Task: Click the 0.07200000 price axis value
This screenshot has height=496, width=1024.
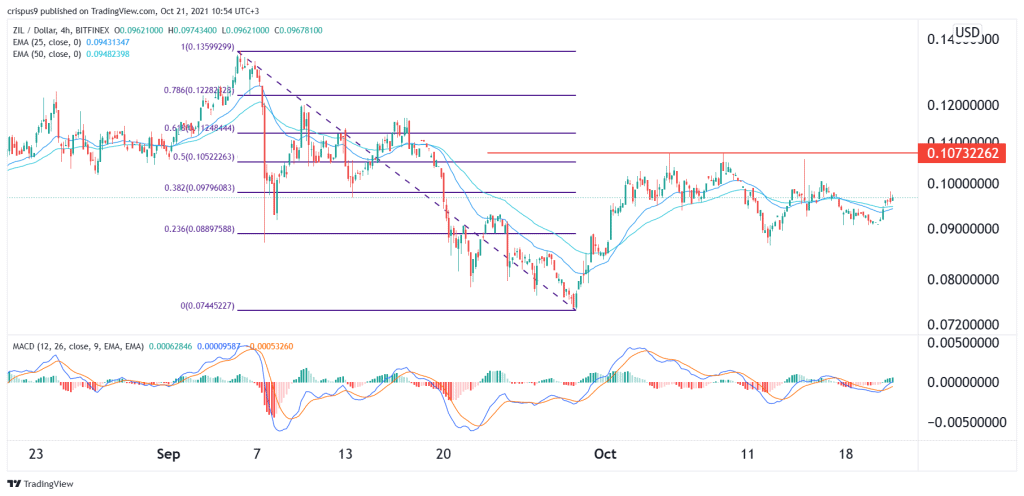Action: 962,324
